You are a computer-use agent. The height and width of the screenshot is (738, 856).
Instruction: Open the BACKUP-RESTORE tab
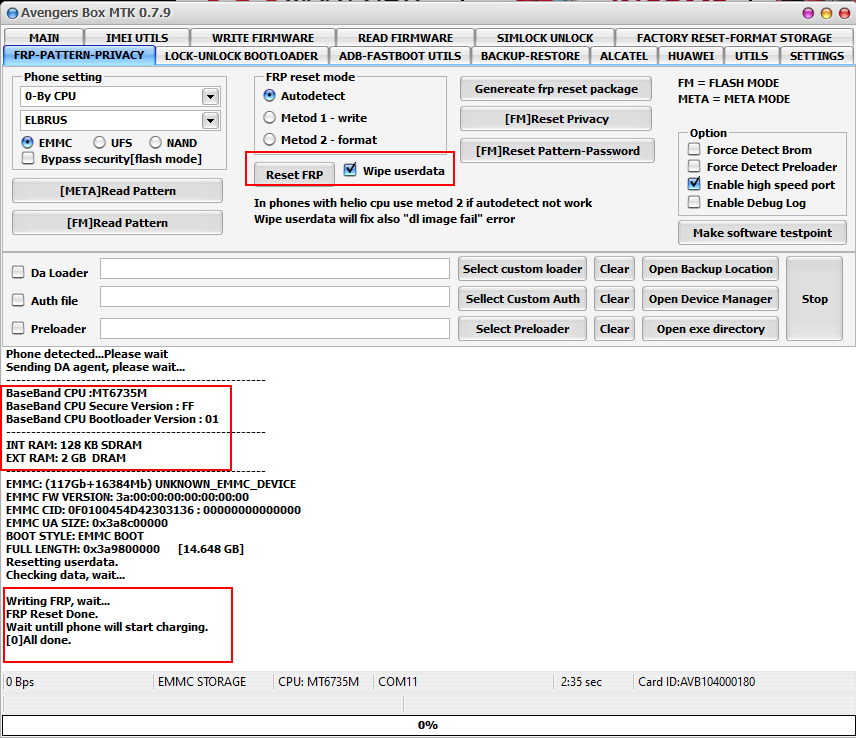[530, 56]
